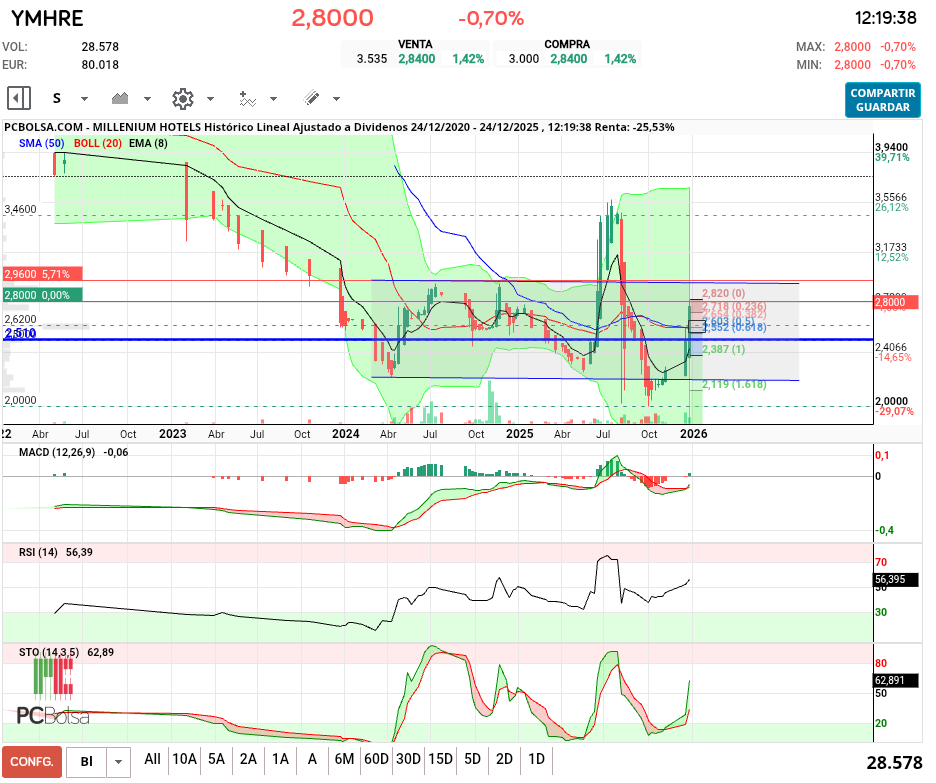Image resolution: width=936 pixels, height=783 pixels.
Task: Open the chart settings gear icon
Action: (x=180, y=98)
